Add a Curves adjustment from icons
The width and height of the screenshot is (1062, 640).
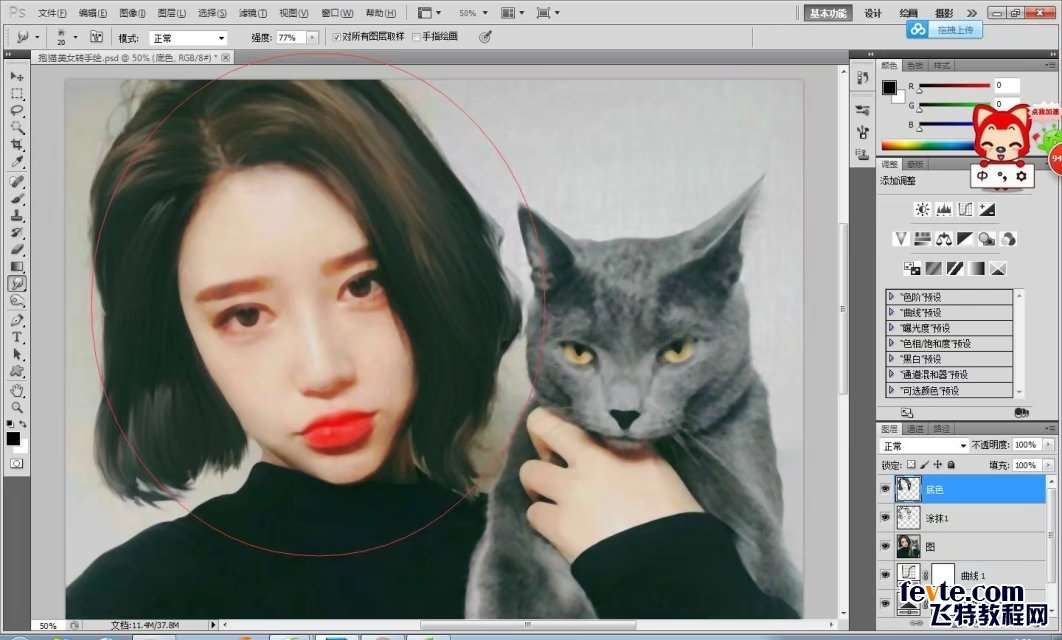click(x=965, y=209)
